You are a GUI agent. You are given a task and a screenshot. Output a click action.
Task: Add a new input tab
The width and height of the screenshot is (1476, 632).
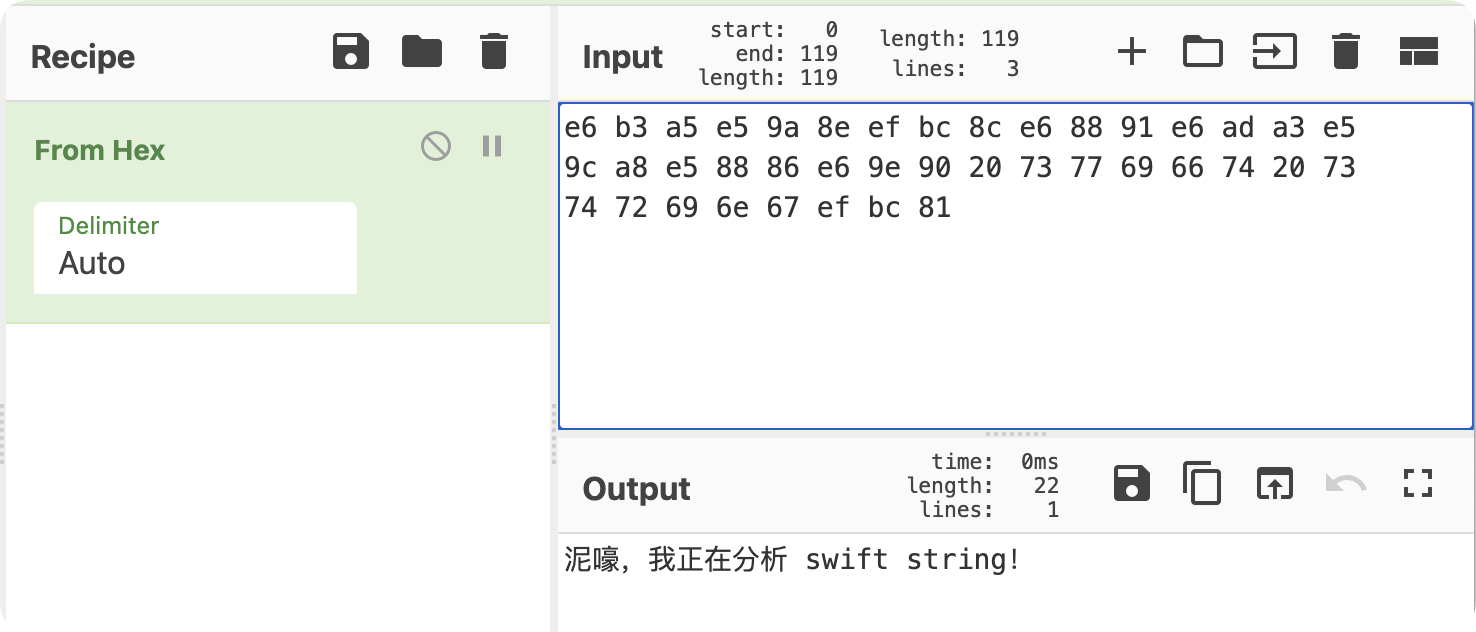(x=1131, y=52)
